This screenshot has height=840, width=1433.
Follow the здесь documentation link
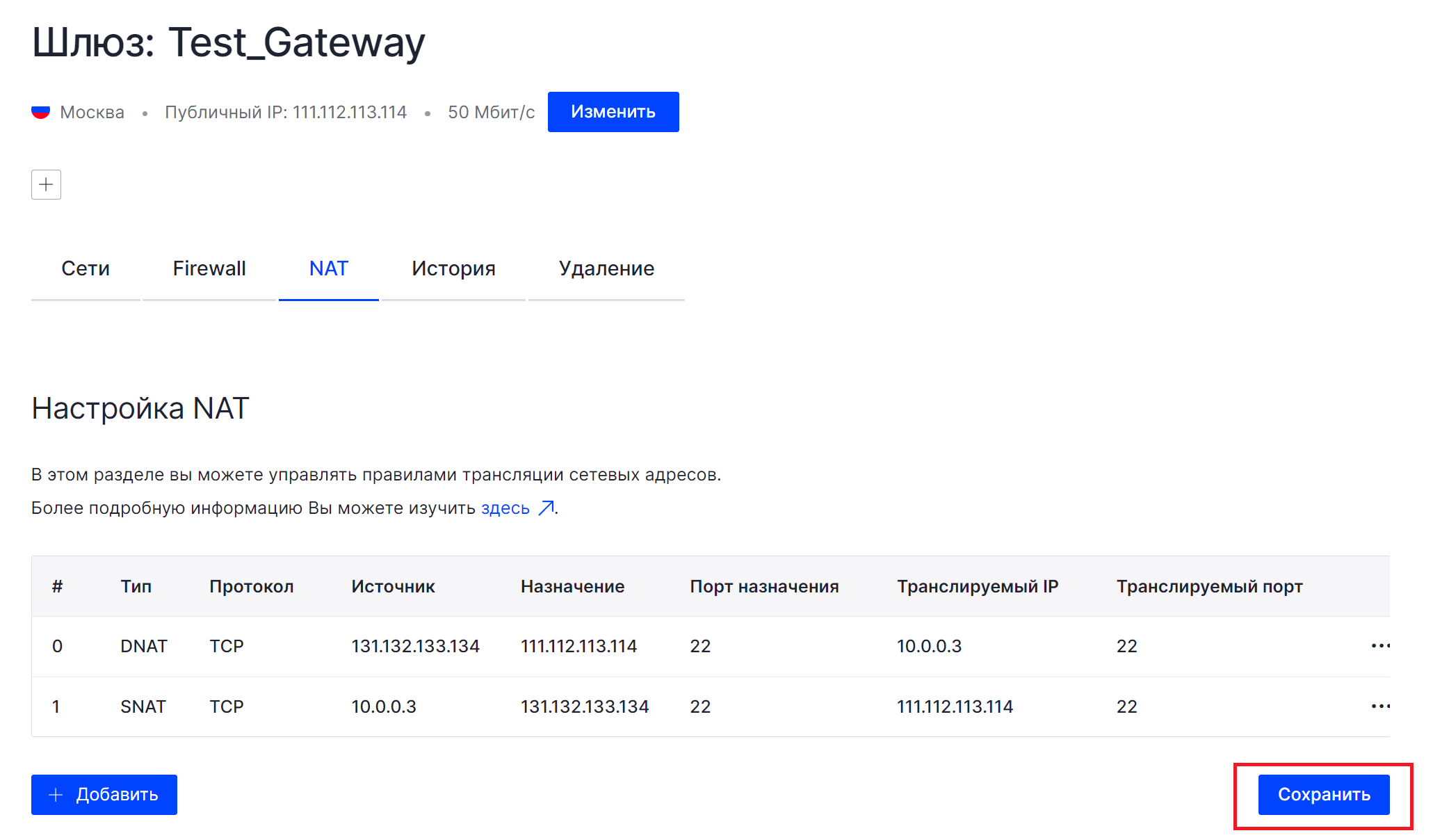[x=505, y=508]
